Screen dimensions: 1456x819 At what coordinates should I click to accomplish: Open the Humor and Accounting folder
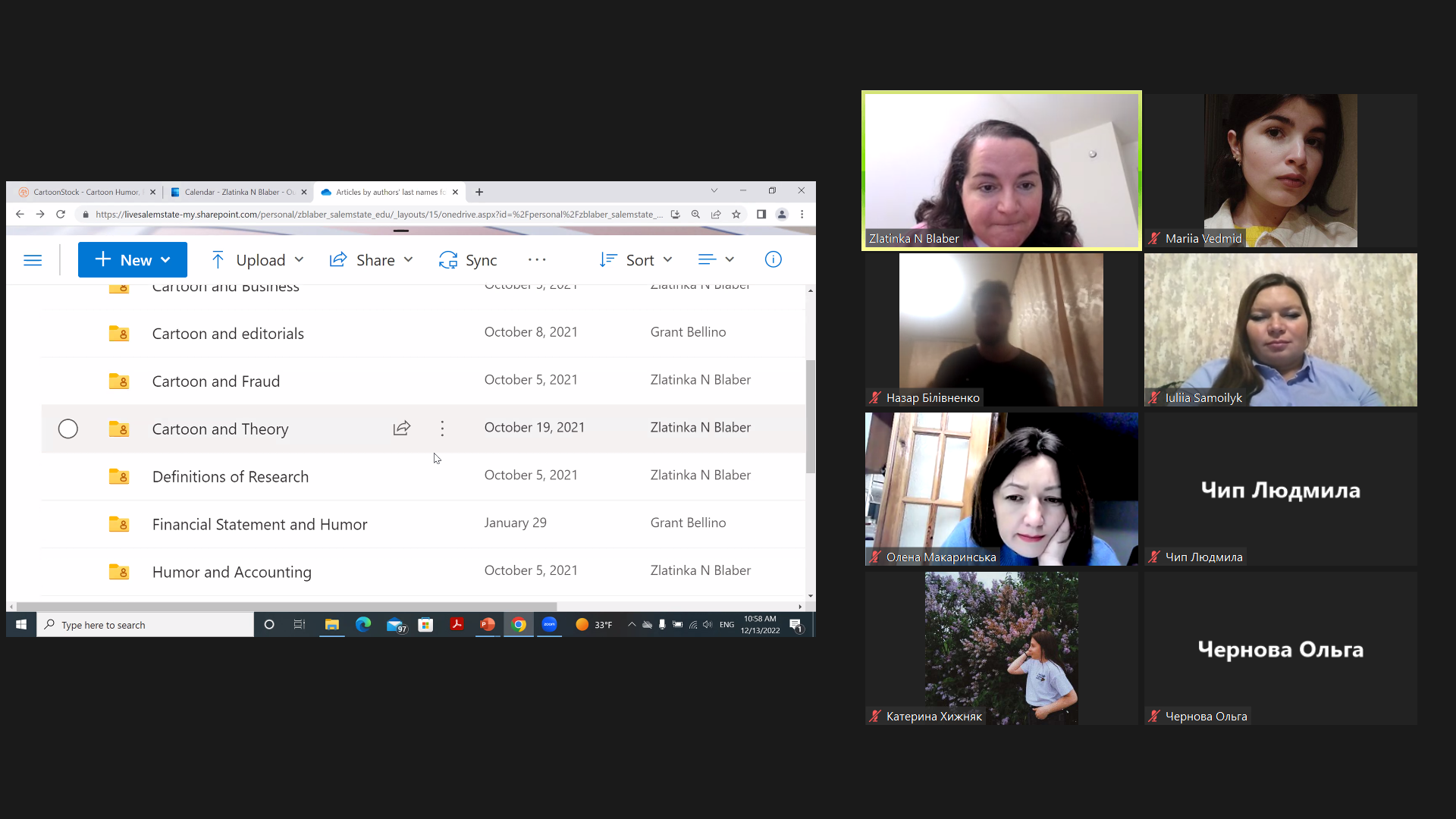[231, 573]
